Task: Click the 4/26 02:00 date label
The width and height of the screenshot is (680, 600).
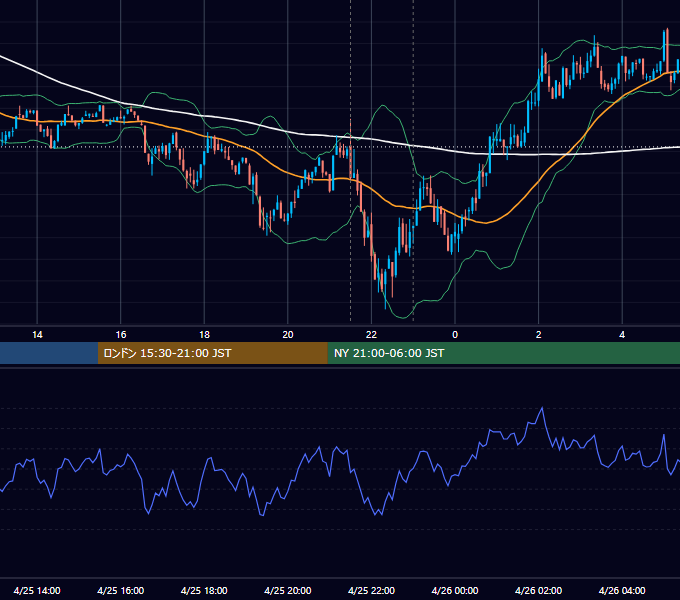Action: pos(538,590)
